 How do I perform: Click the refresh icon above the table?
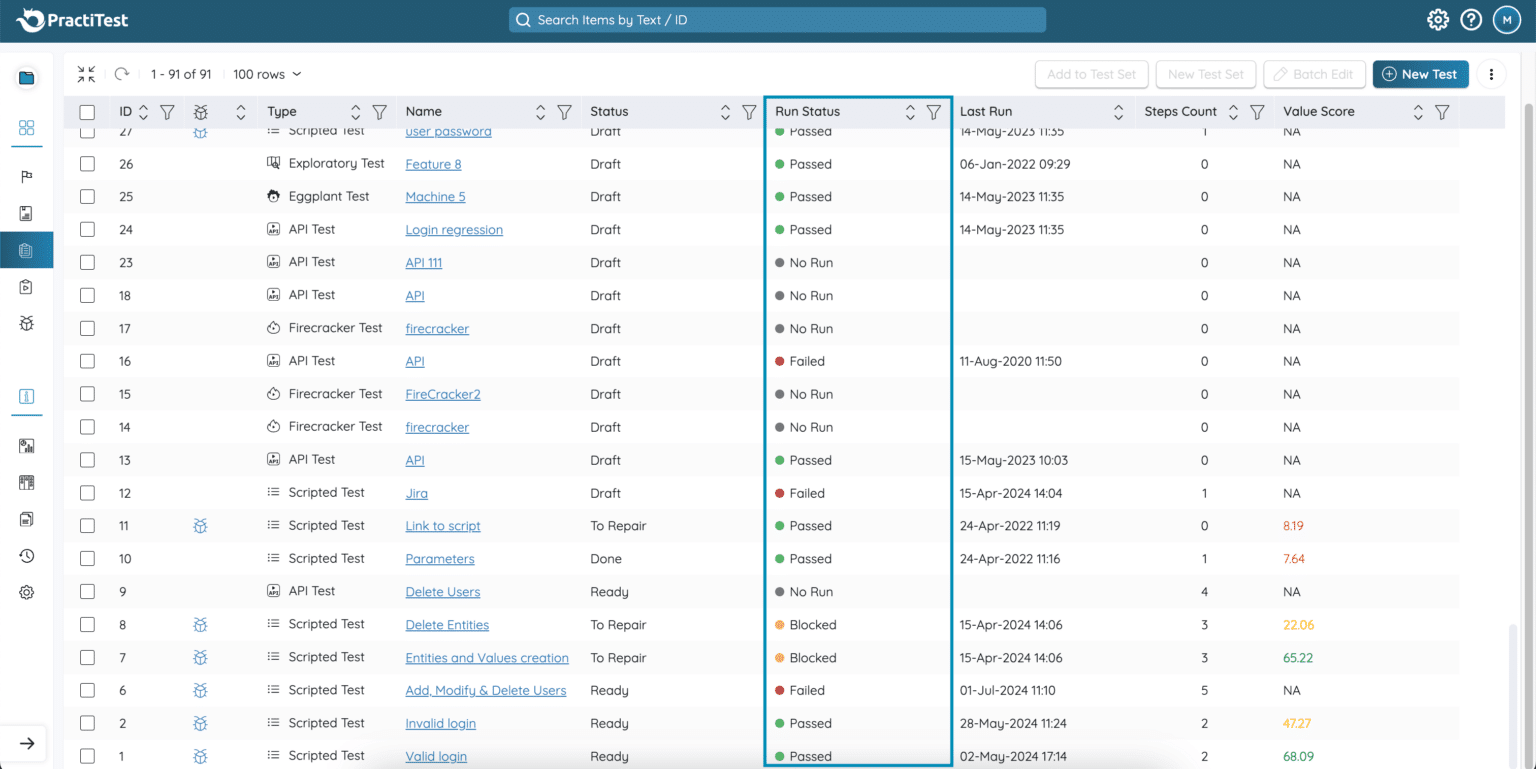(x=122, y=74)
